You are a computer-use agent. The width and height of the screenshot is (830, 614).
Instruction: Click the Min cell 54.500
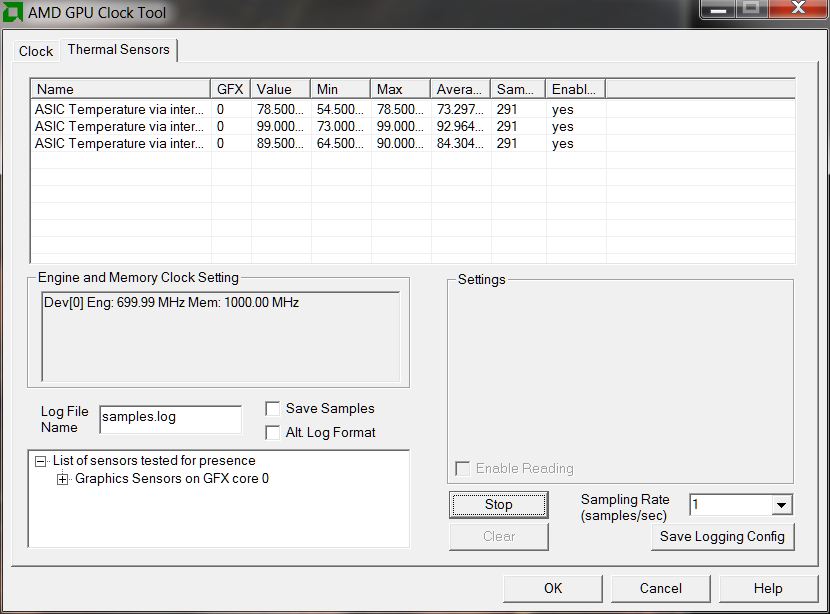coord(340,110)
